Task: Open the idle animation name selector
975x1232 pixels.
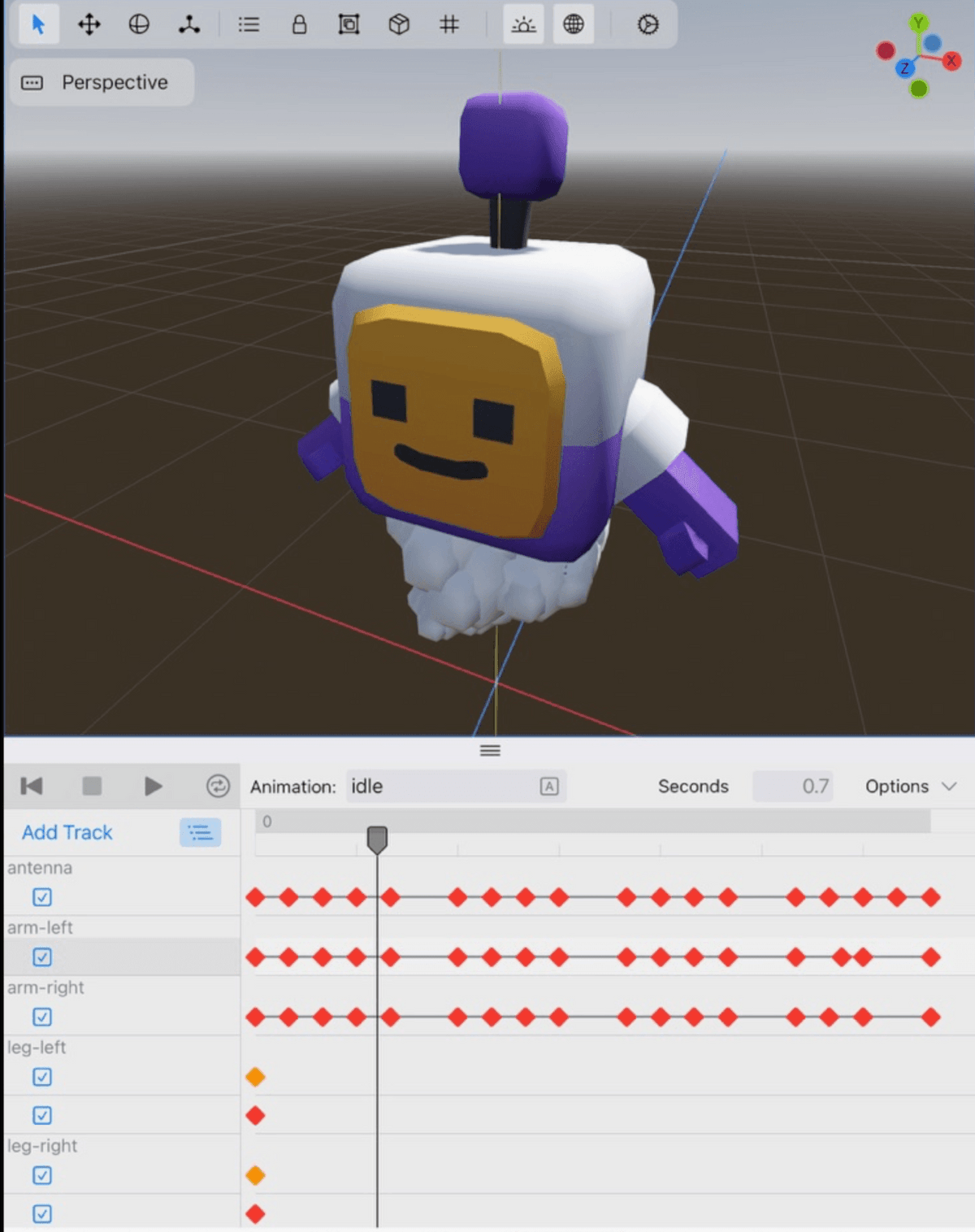Action: click(455, 786)
